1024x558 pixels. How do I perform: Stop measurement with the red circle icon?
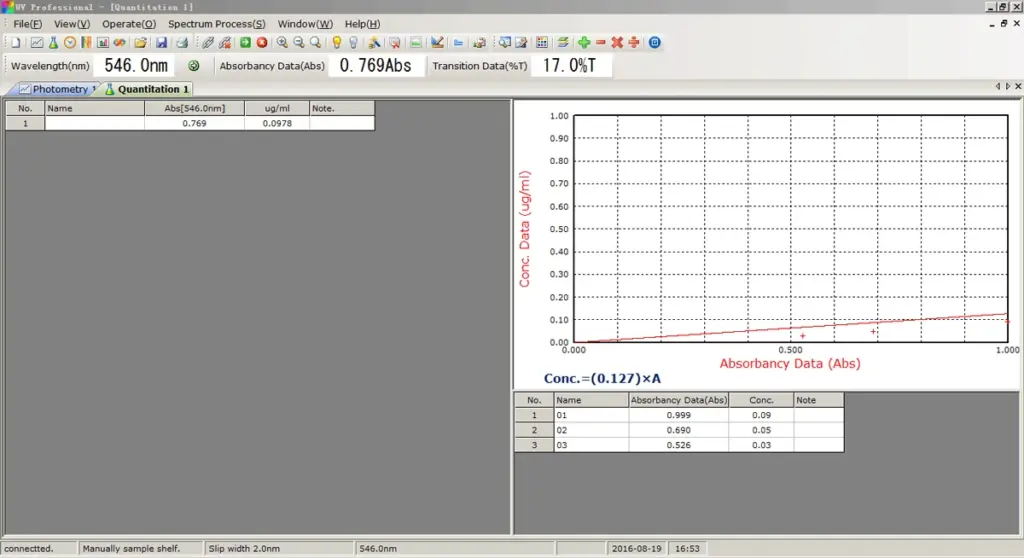(x=262, y=42)
